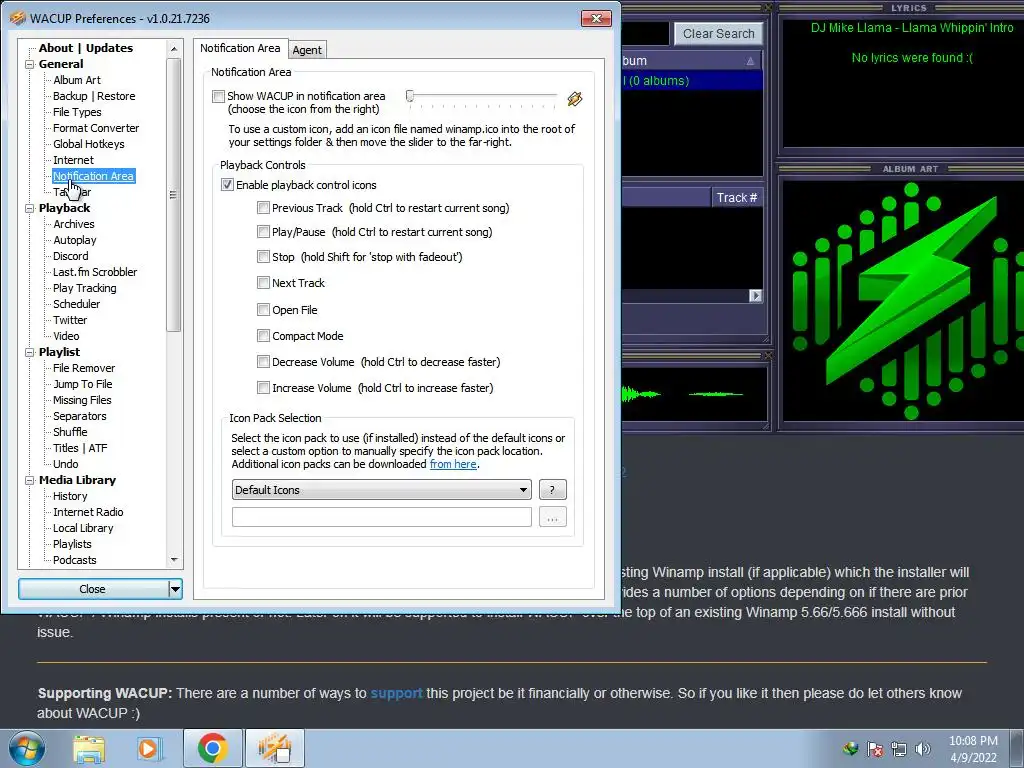1024x768 pixels.
Task: Click the Clear Search button
Action: [718, 34]
